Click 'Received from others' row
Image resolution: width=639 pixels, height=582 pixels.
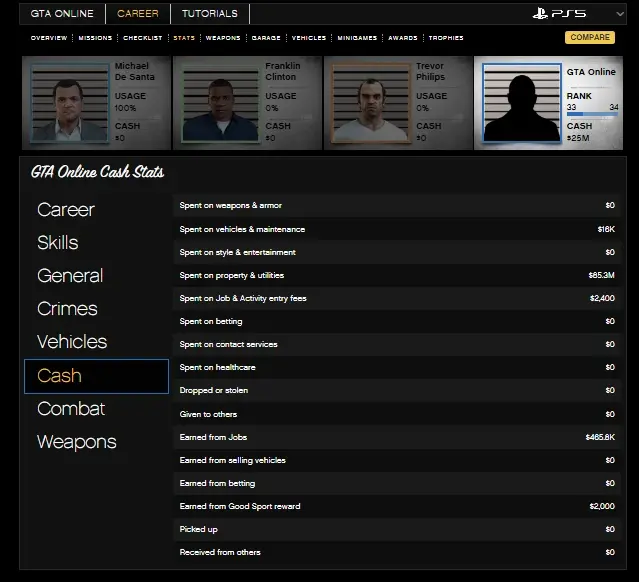(397, 552)
